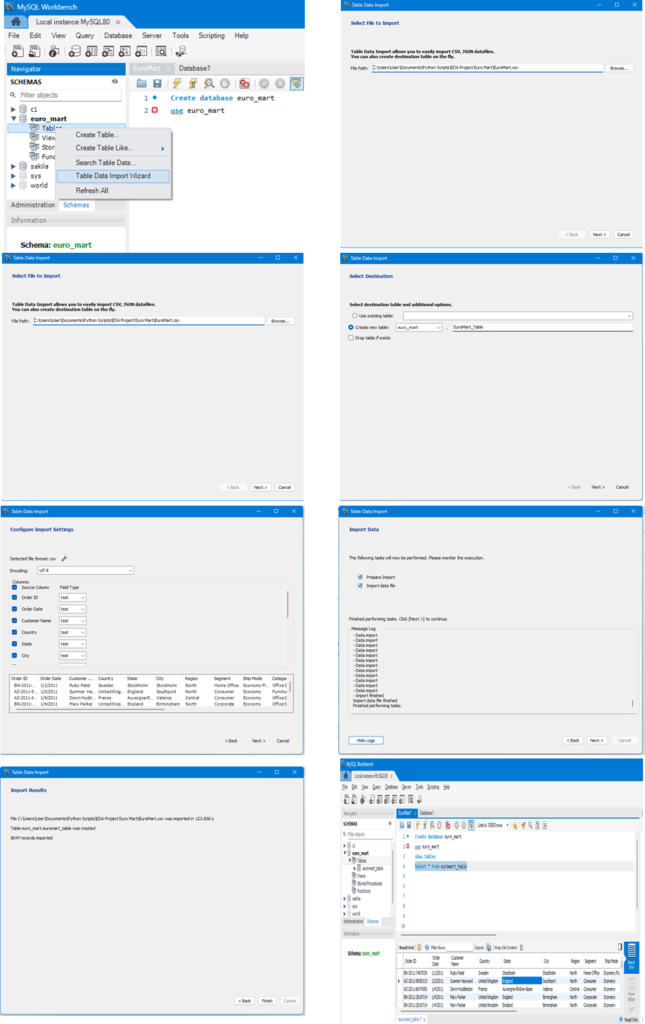This screenshot has height=1024, width=645.
Task: Open script folder icon in the editor with two query lines
Action: (141, 84)
